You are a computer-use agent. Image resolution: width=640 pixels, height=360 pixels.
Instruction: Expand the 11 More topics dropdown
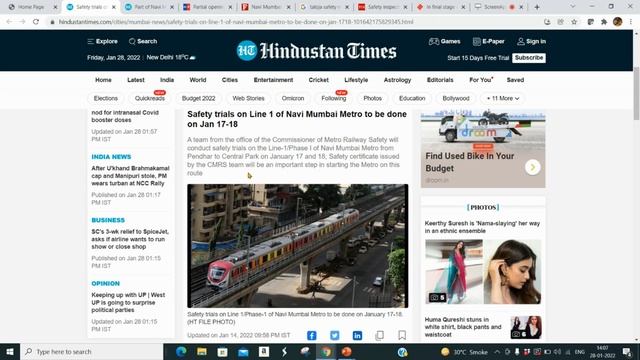point(502,98)
